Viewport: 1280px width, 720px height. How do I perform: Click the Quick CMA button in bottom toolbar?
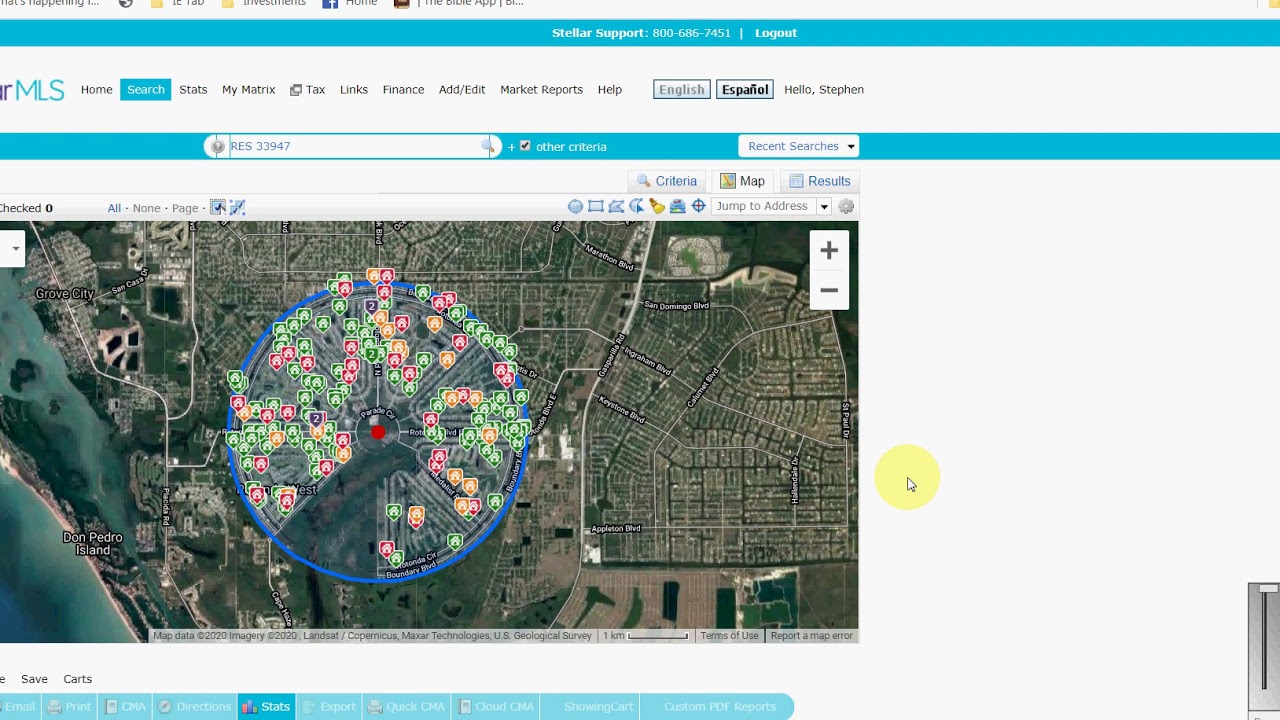tap(407, 706)
